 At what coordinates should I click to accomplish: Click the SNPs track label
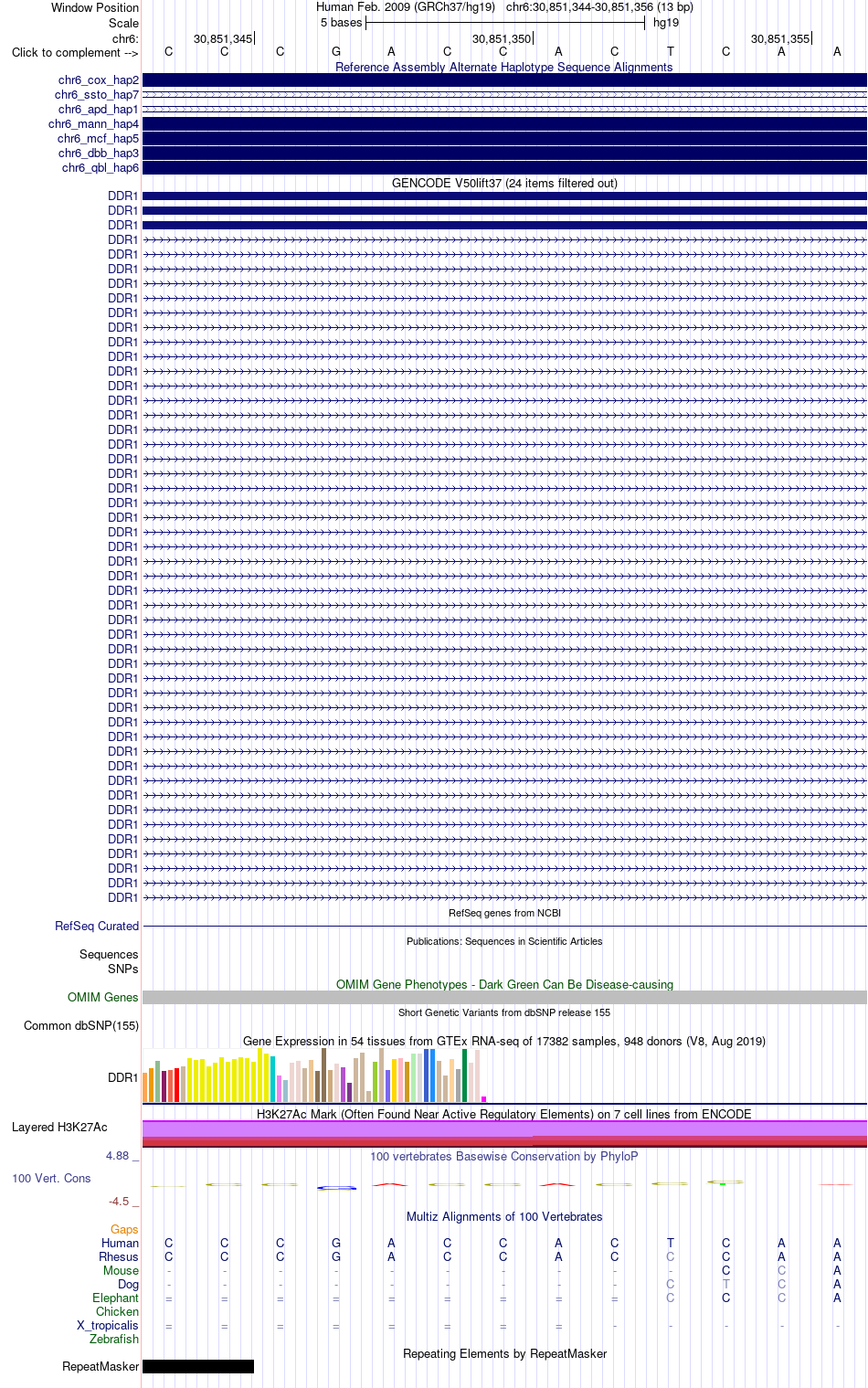(x=123, y=969)
